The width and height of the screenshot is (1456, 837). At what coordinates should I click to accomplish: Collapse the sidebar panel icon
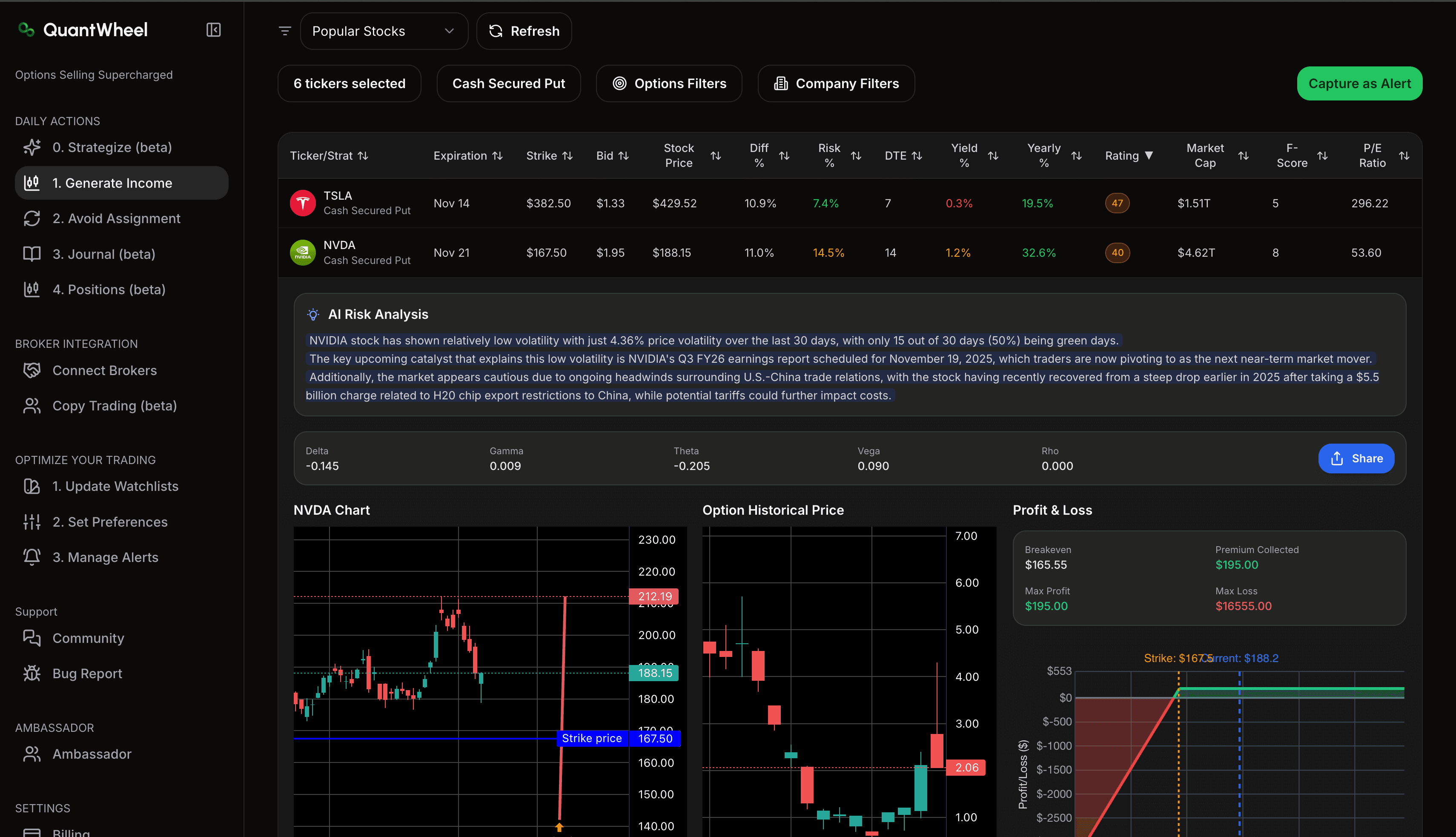click(x=213, y=30)
